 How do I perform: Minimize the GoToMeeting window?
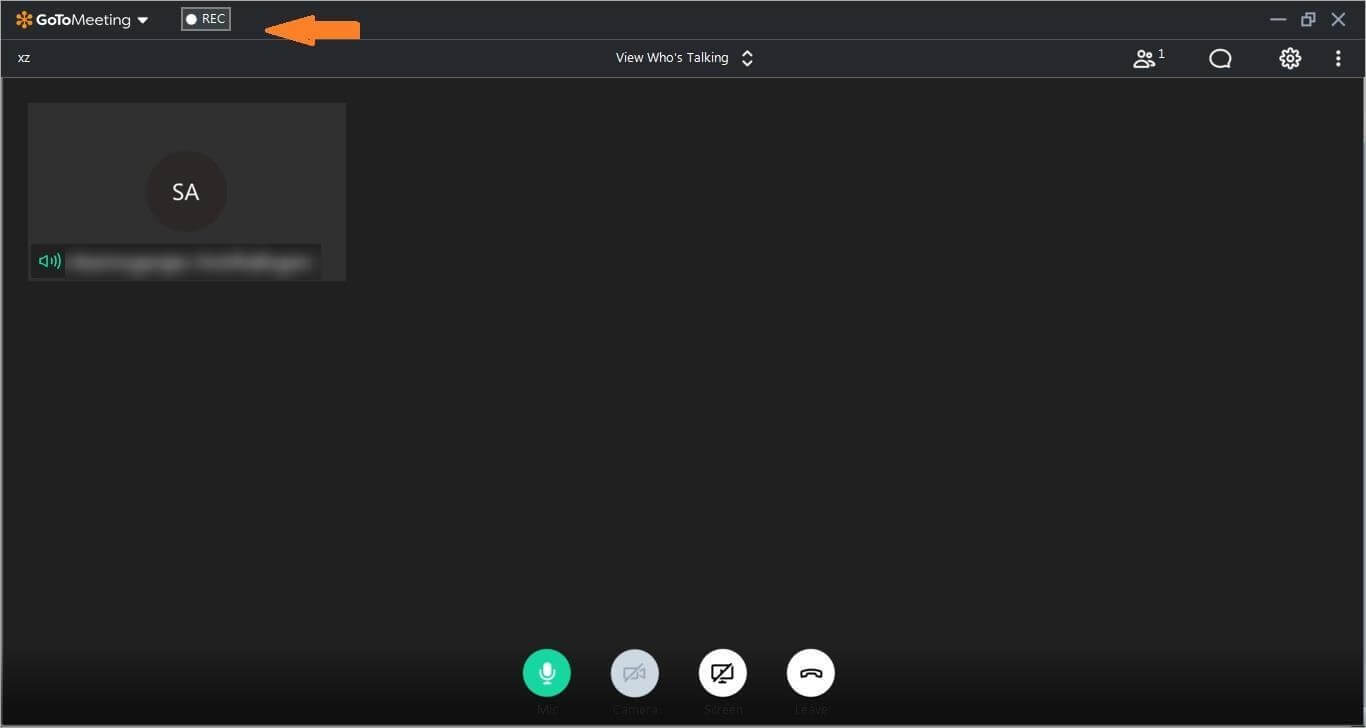tap(1278, 20)
